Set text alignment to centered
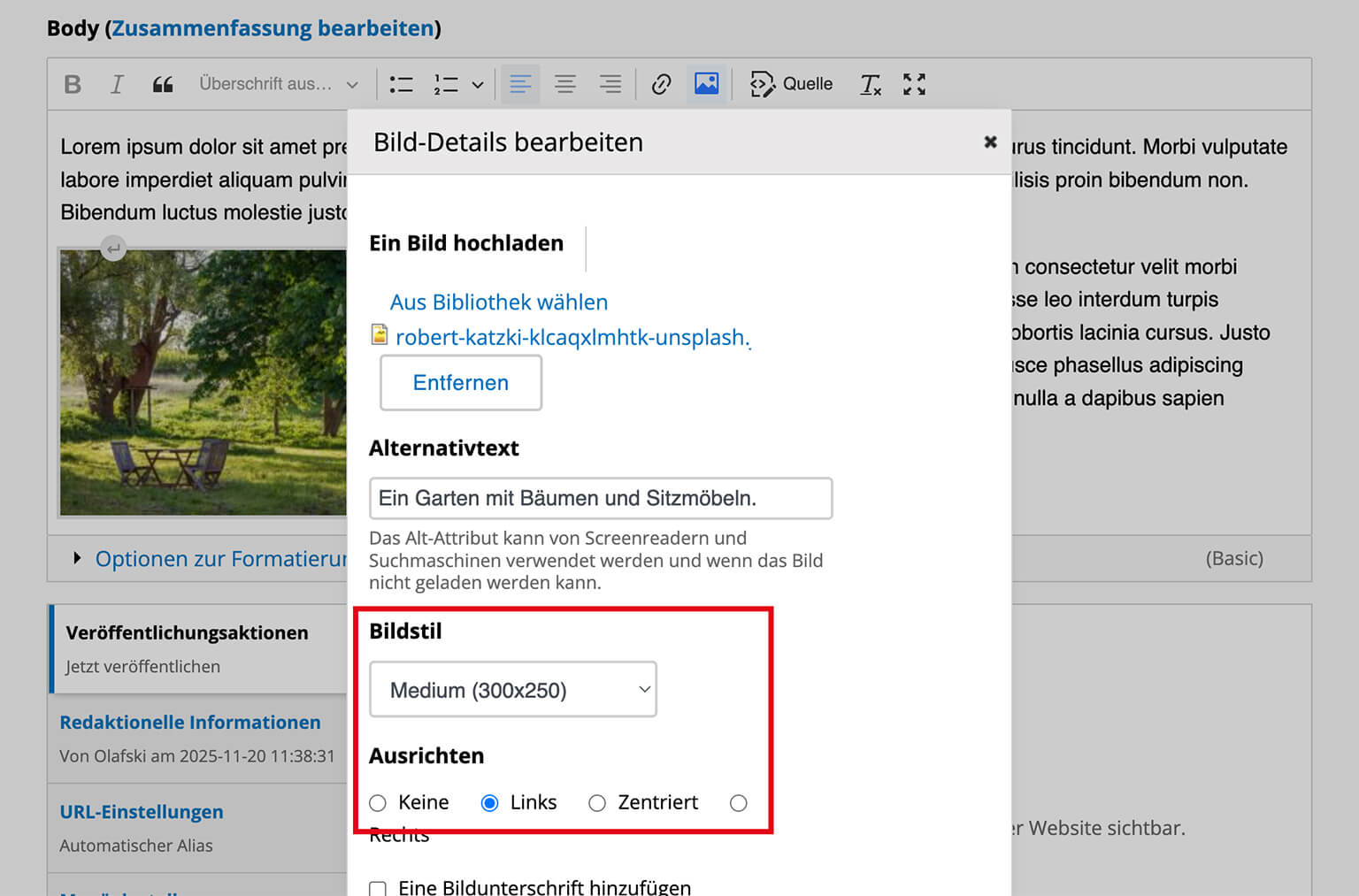 (x=565, y=84)
